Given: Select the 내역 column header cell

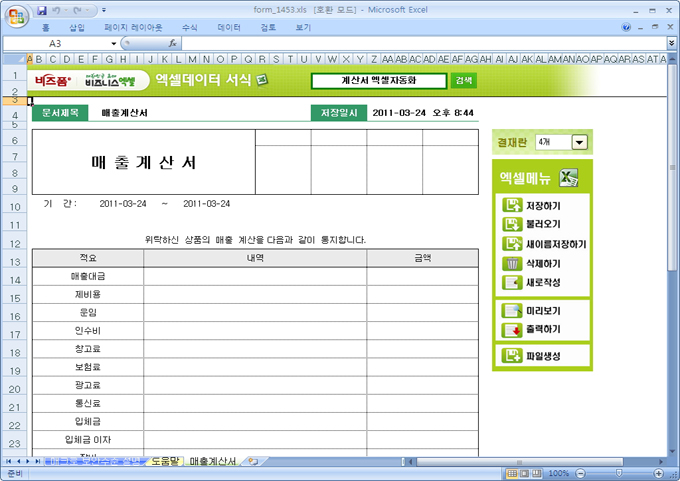Looking at the screenshot, I should tap(255, 258).
